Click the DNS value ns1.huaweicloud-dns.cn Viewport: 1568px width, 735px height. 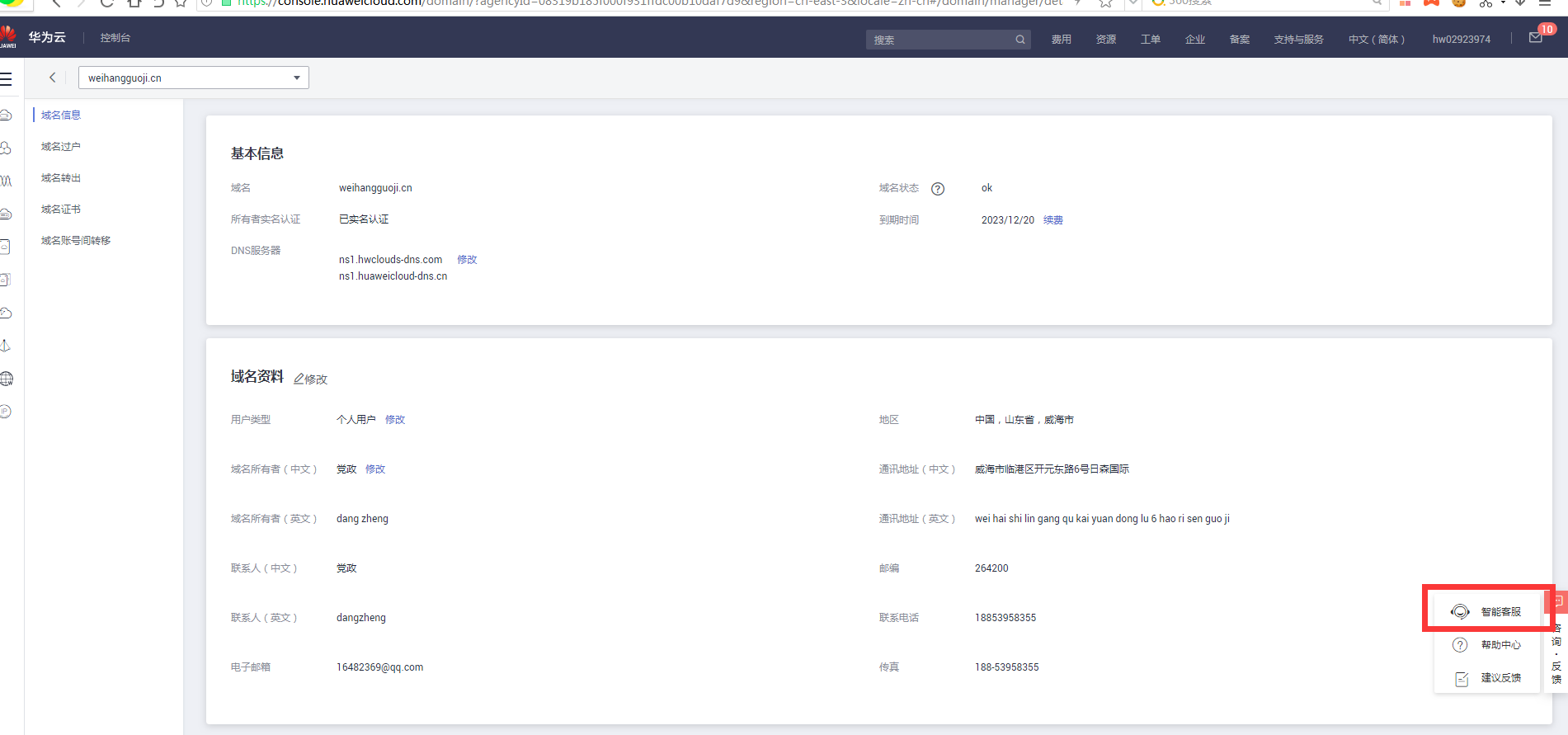tap(393, 276)
